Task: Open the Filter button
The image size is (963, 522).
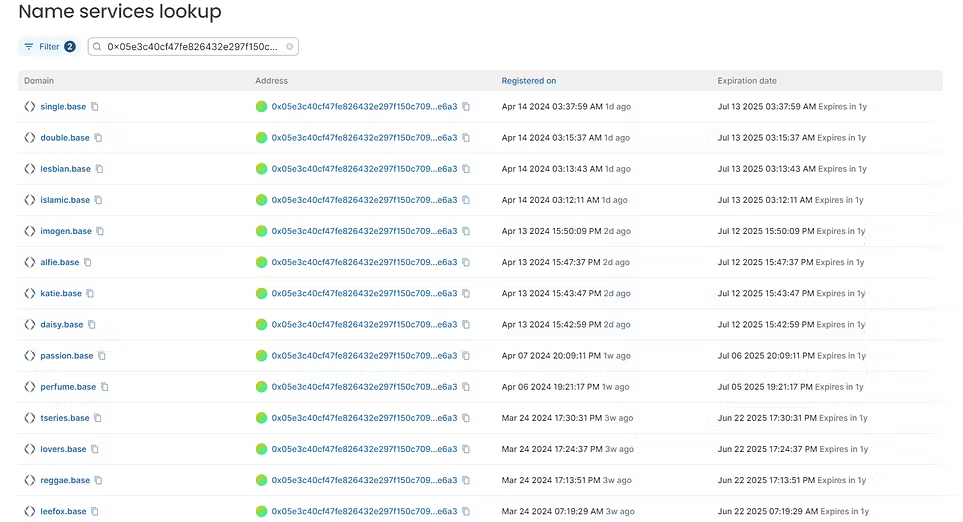Action: point(49,47)
